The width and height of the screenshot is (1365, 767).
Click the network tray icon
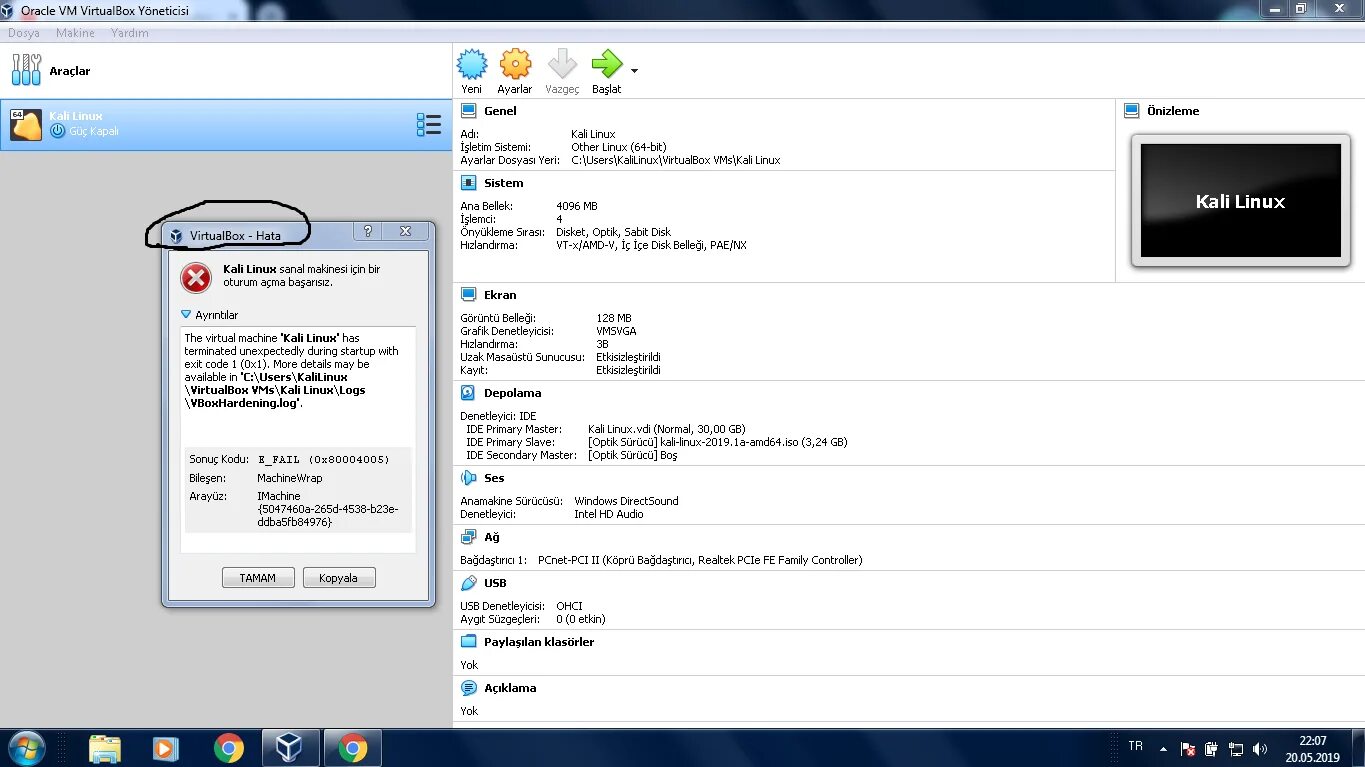click(x=1236, y=749)
